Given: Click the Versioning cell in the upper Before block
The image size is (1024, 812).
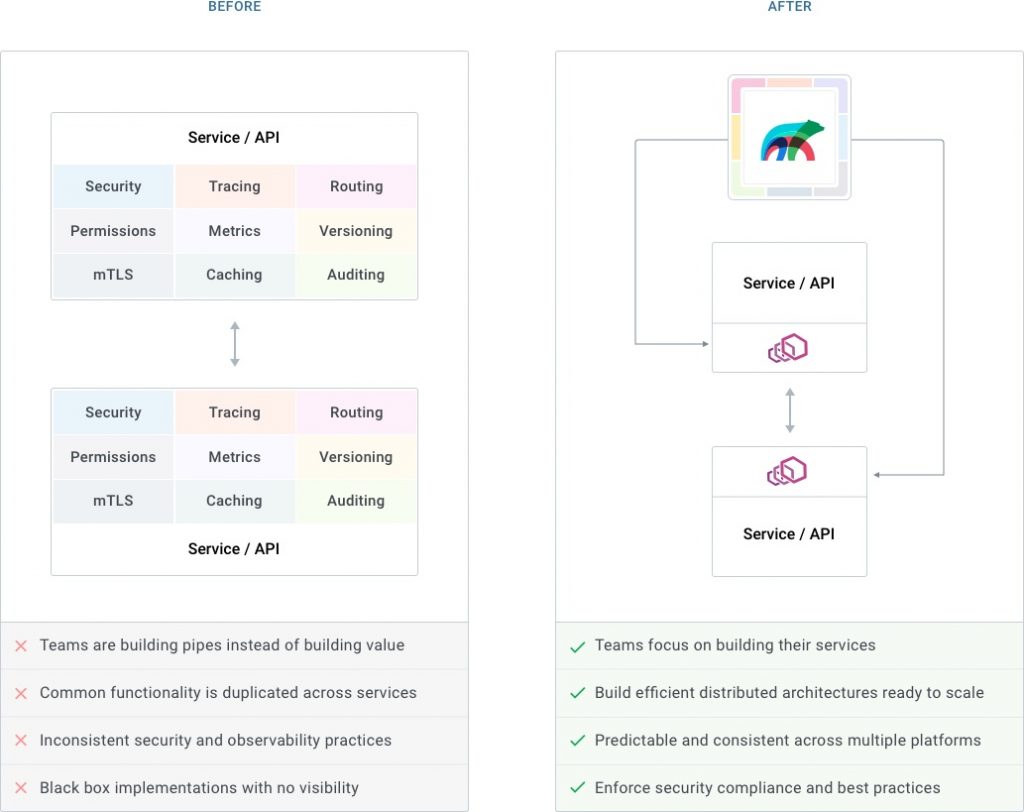Looking at the screenshot, I should pyautogui.click(x=356, y=231).
